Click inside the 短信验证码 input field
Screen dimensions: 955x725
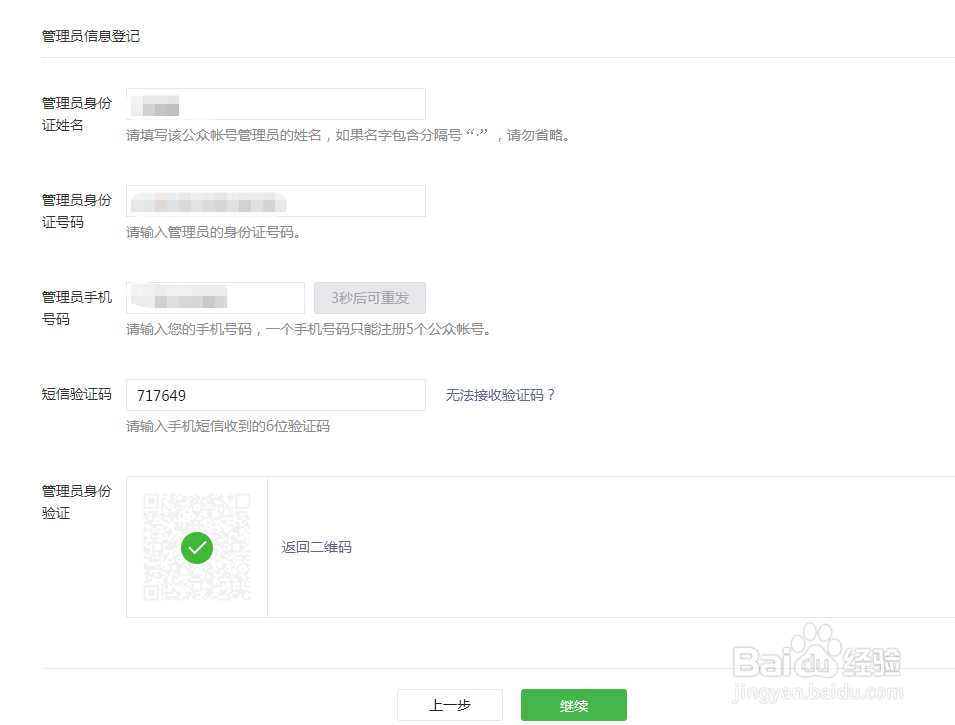click(275, 395)
